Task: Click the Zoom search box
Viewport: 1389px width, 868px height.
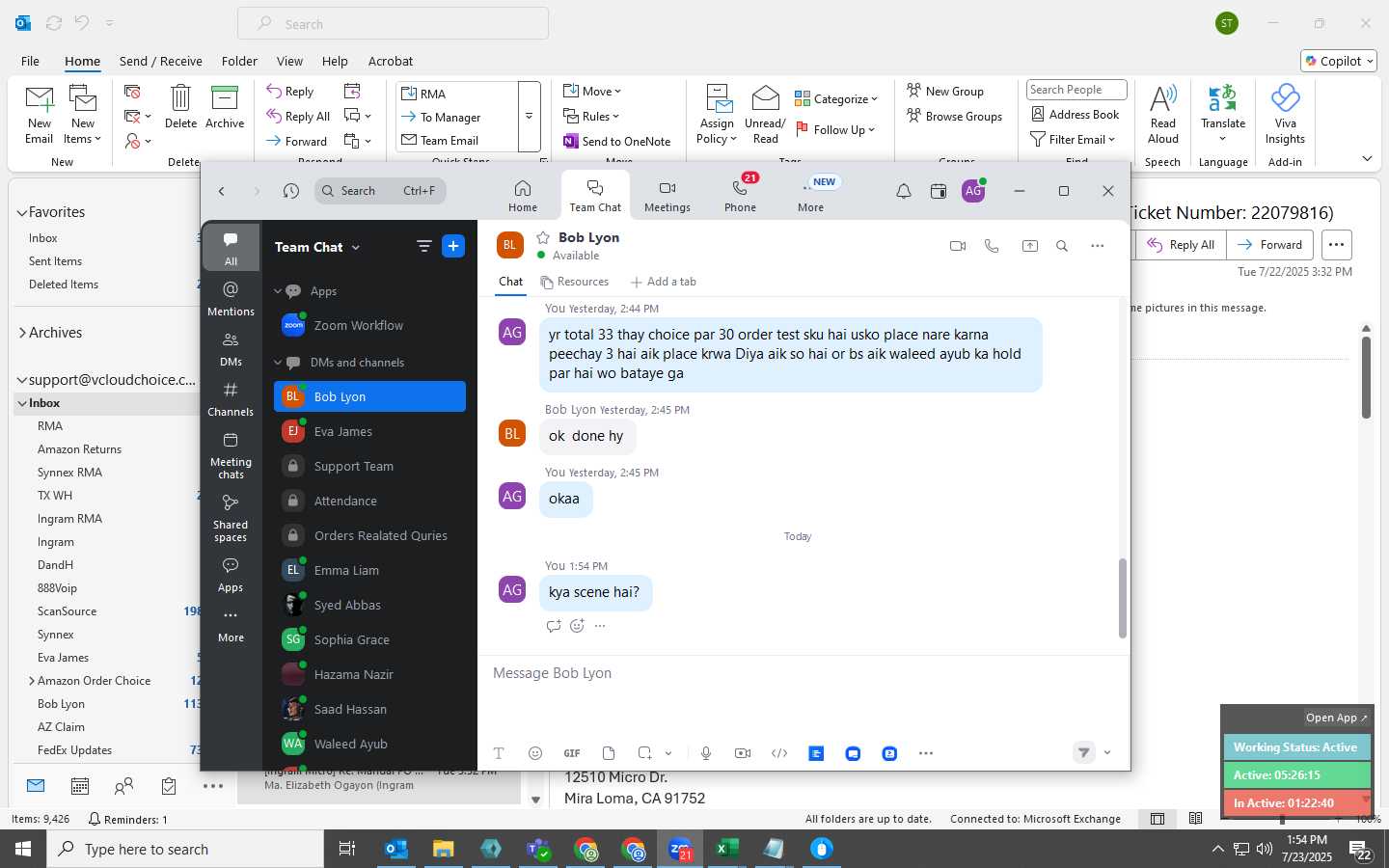Action: 380,191
